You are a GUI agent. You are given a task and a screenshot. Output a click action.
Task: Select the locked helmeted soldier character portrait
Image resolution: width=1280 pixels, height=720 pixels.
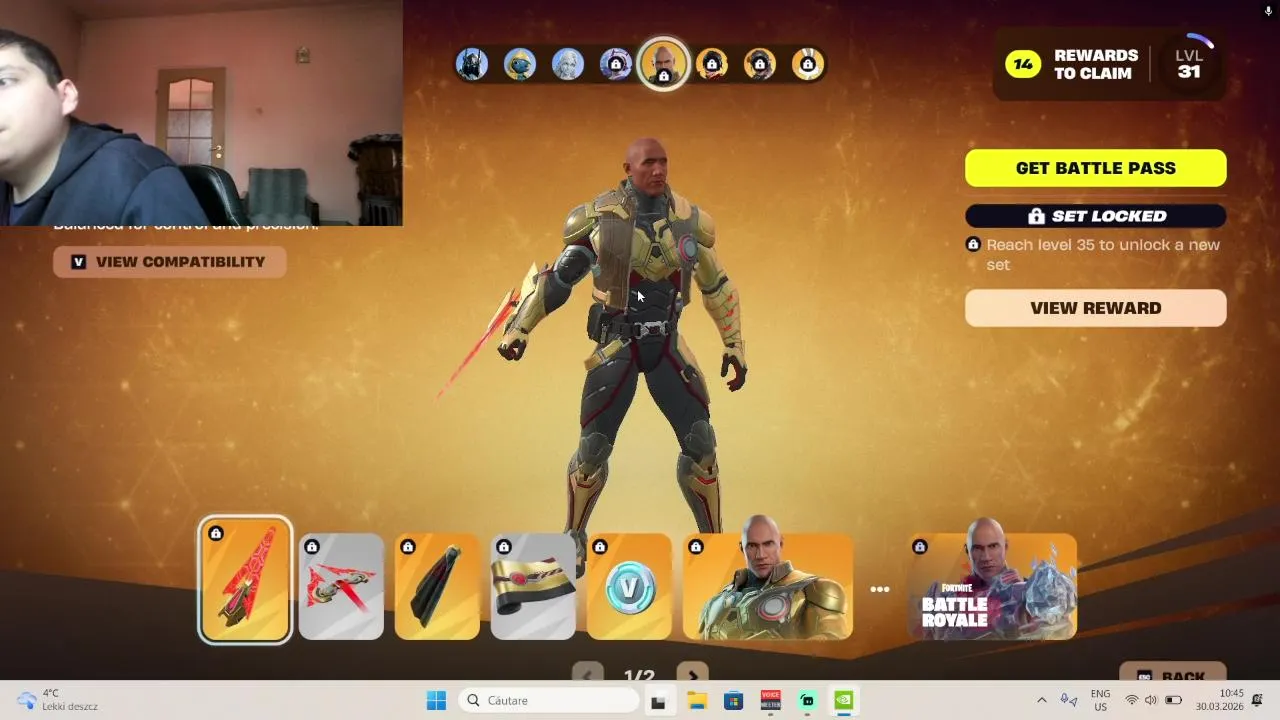[760, 64]
